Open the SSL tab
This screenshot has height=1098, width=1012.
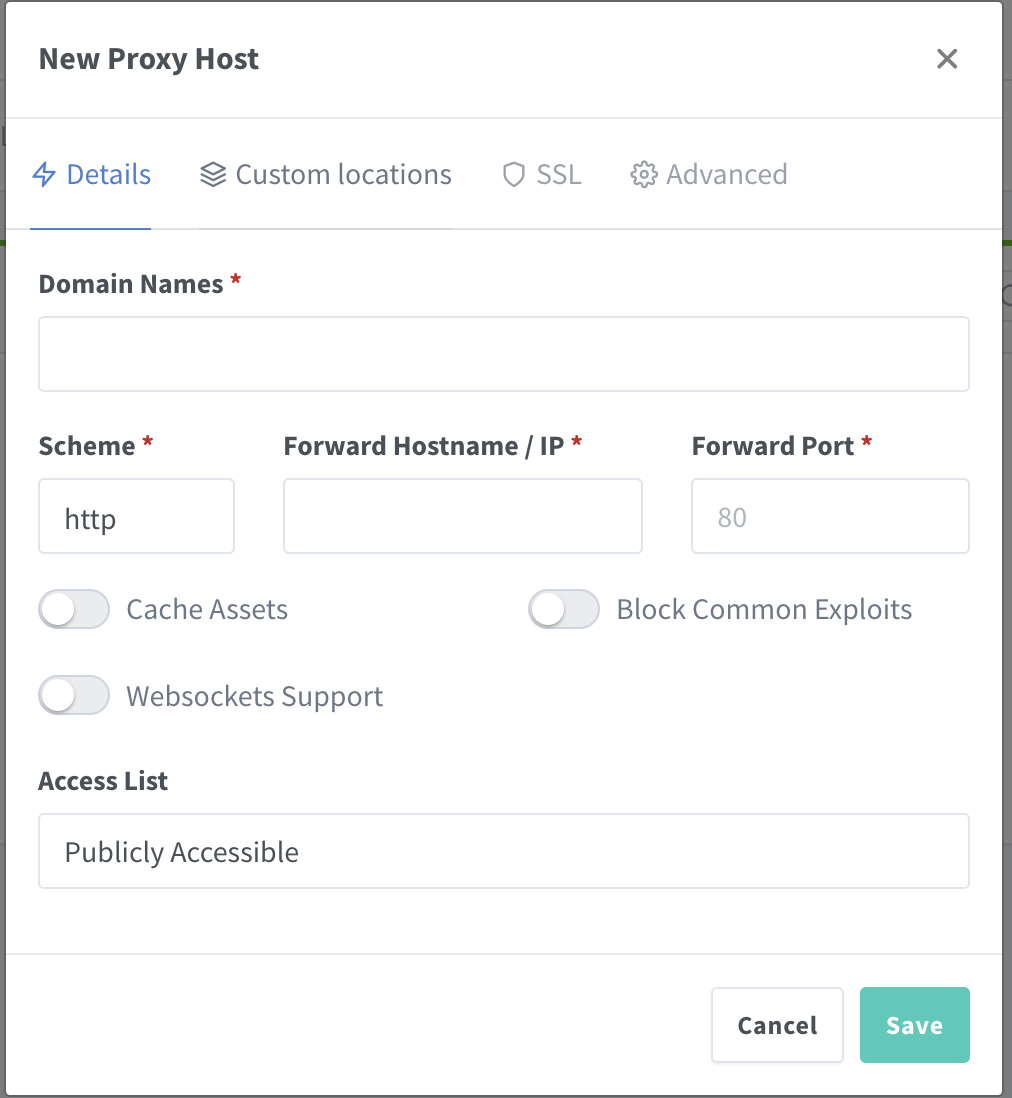558,175
